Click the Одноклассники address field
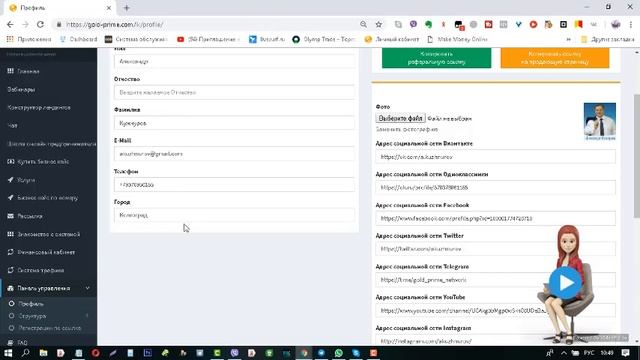Viewport: 640px width, 360px height. pyautogui.click(x=496, y=188)
